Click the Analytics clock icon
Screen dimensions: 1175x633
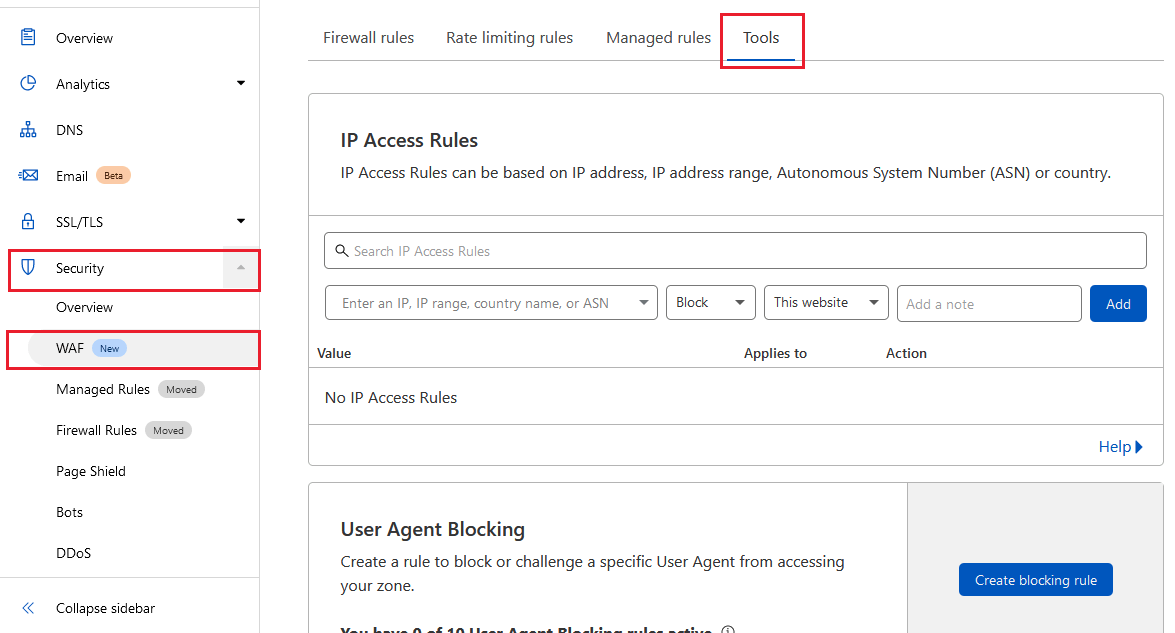point(28,83)
